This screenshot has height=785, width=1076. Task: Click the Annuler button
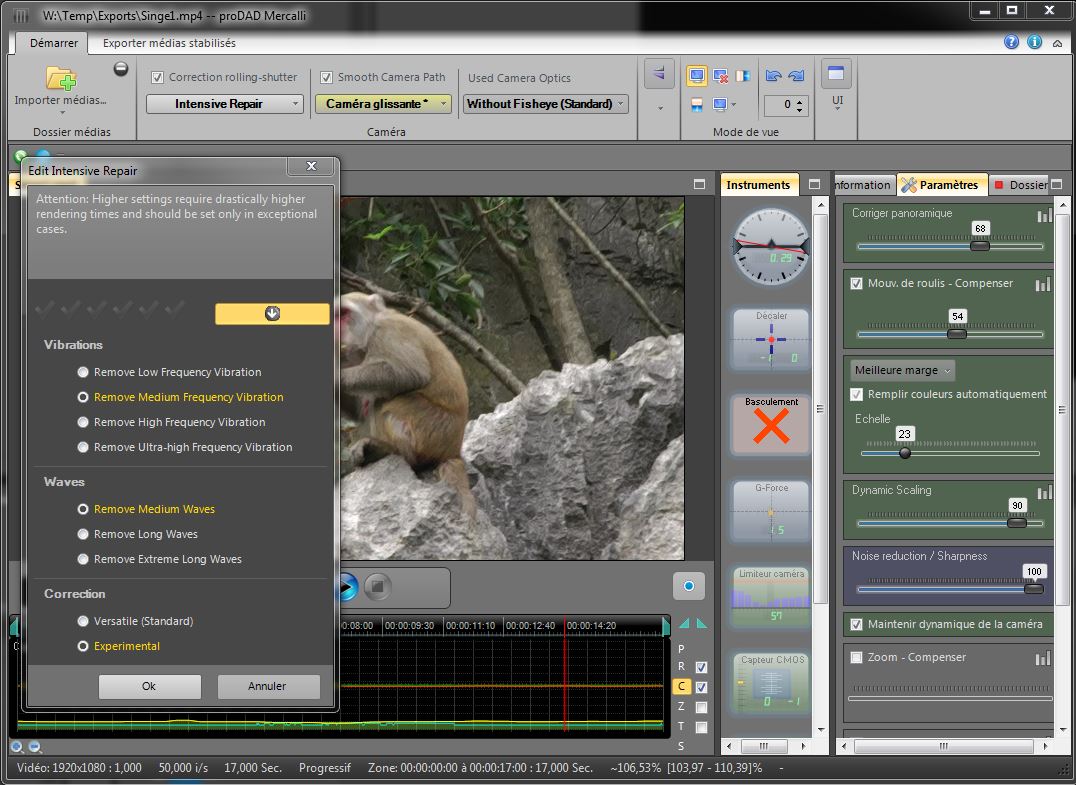[267, 686]
